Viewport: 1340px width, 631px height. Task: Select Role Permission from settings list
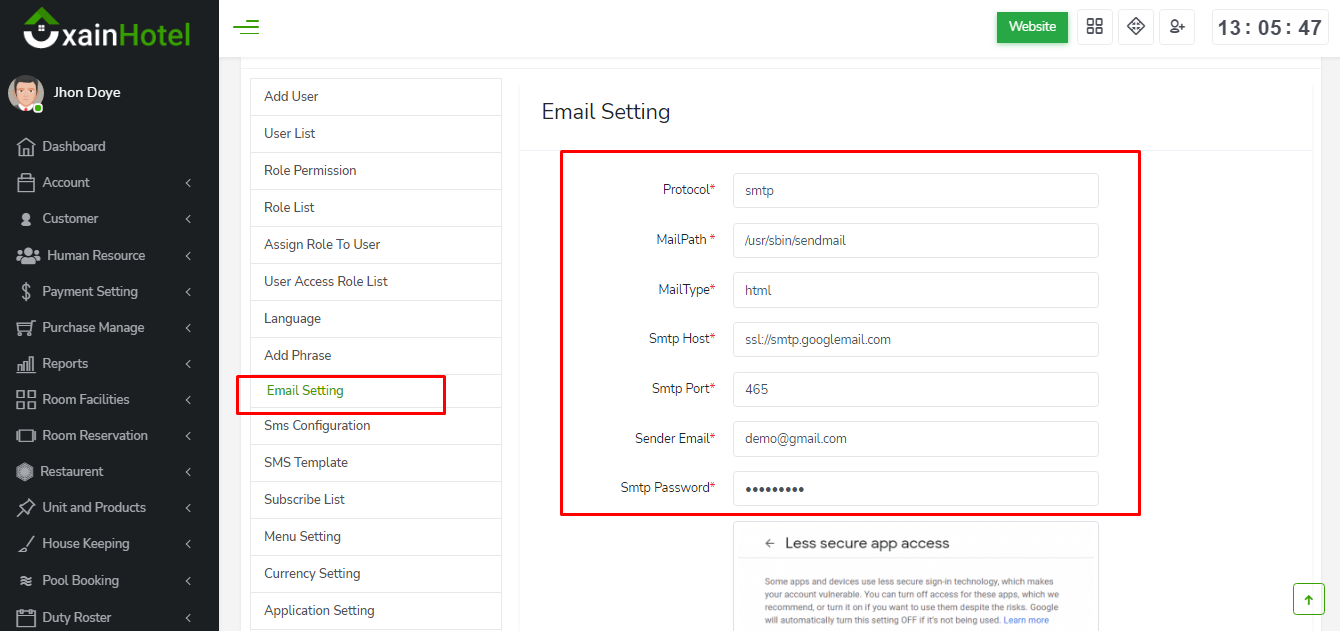310,171
